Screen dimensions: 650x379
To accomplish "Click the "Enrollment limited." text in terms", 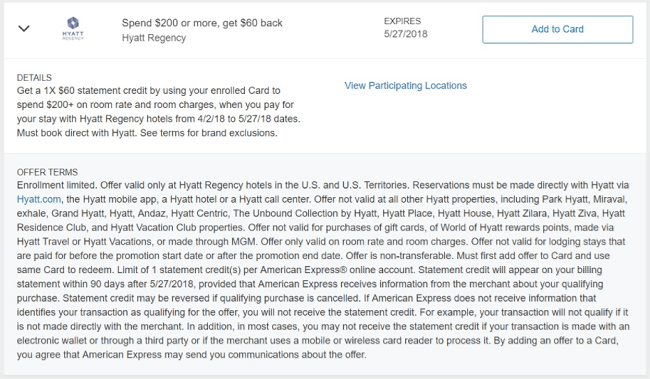I will (57, 185).
